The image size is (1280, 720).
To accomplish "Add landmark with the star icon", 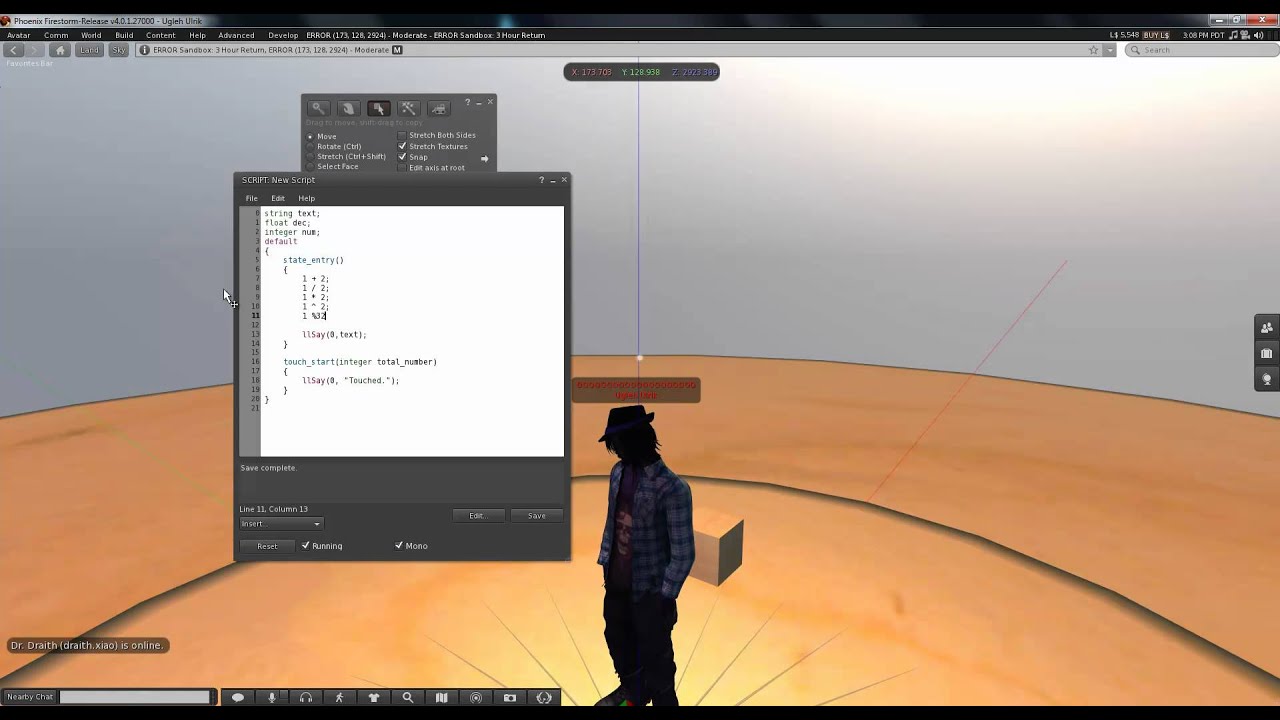I will coord(1093,50).
